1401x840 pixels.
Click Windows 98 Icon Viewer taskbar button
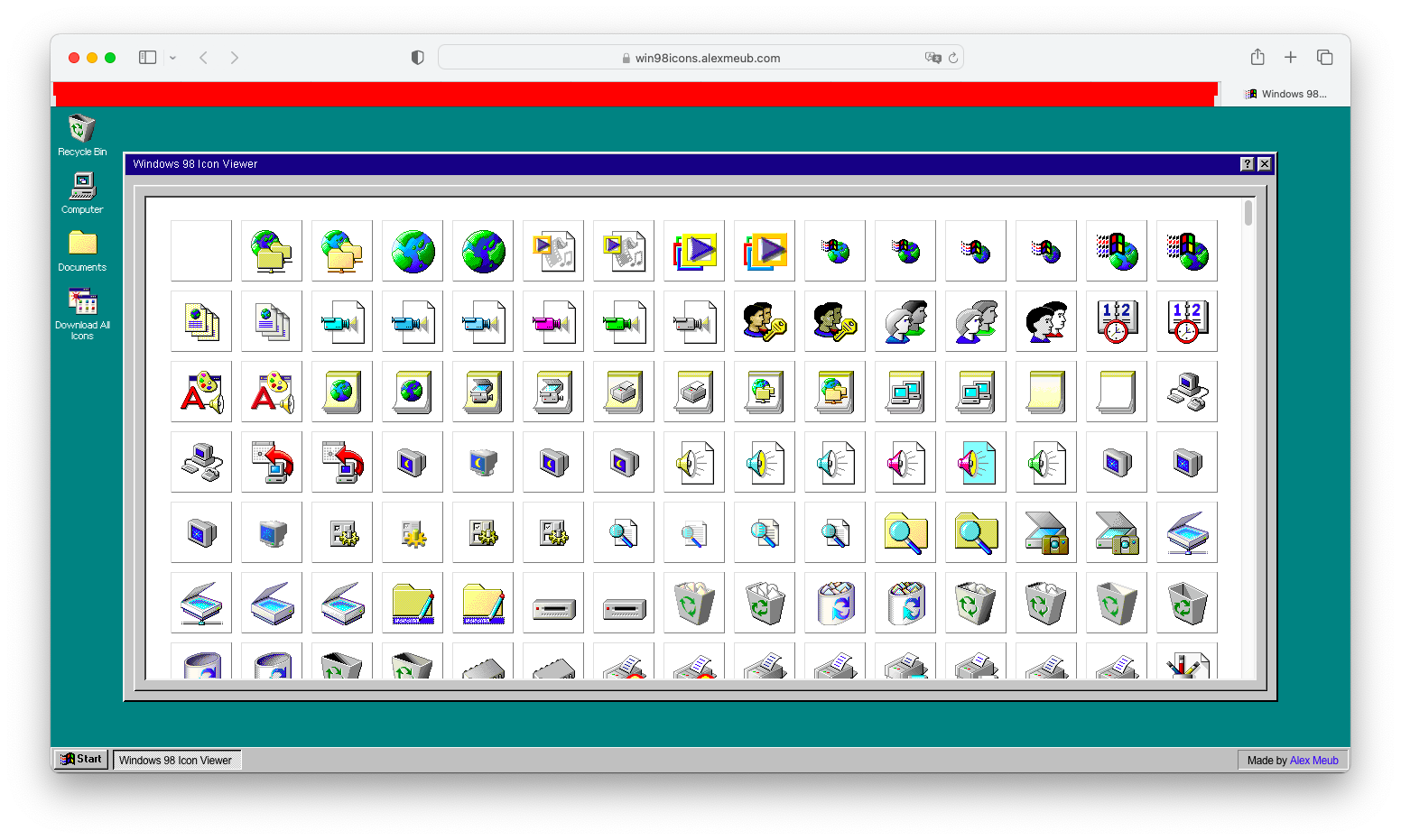pyautogui.click(x=177, y=760)
